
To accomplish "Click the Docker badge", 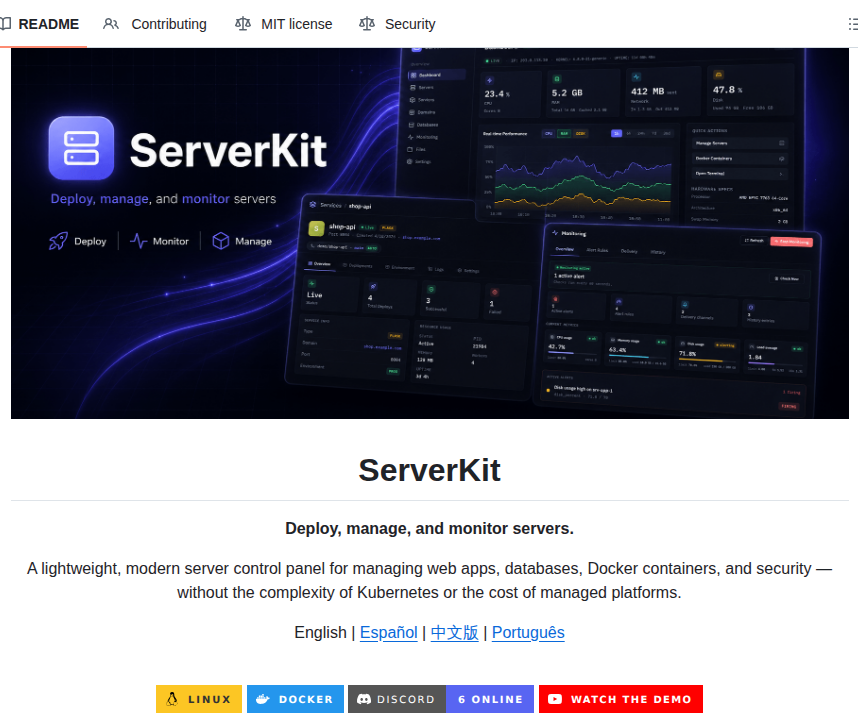I will click(x=295, y=699).
